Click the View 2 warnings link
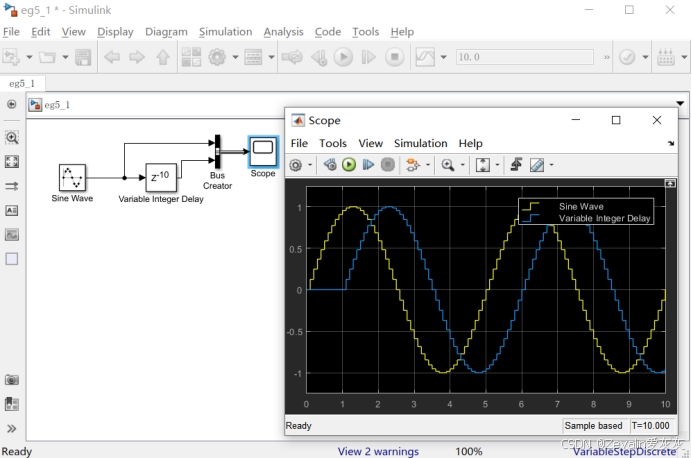The width and height of the screenshot is (692, 458). coord(378,451)
